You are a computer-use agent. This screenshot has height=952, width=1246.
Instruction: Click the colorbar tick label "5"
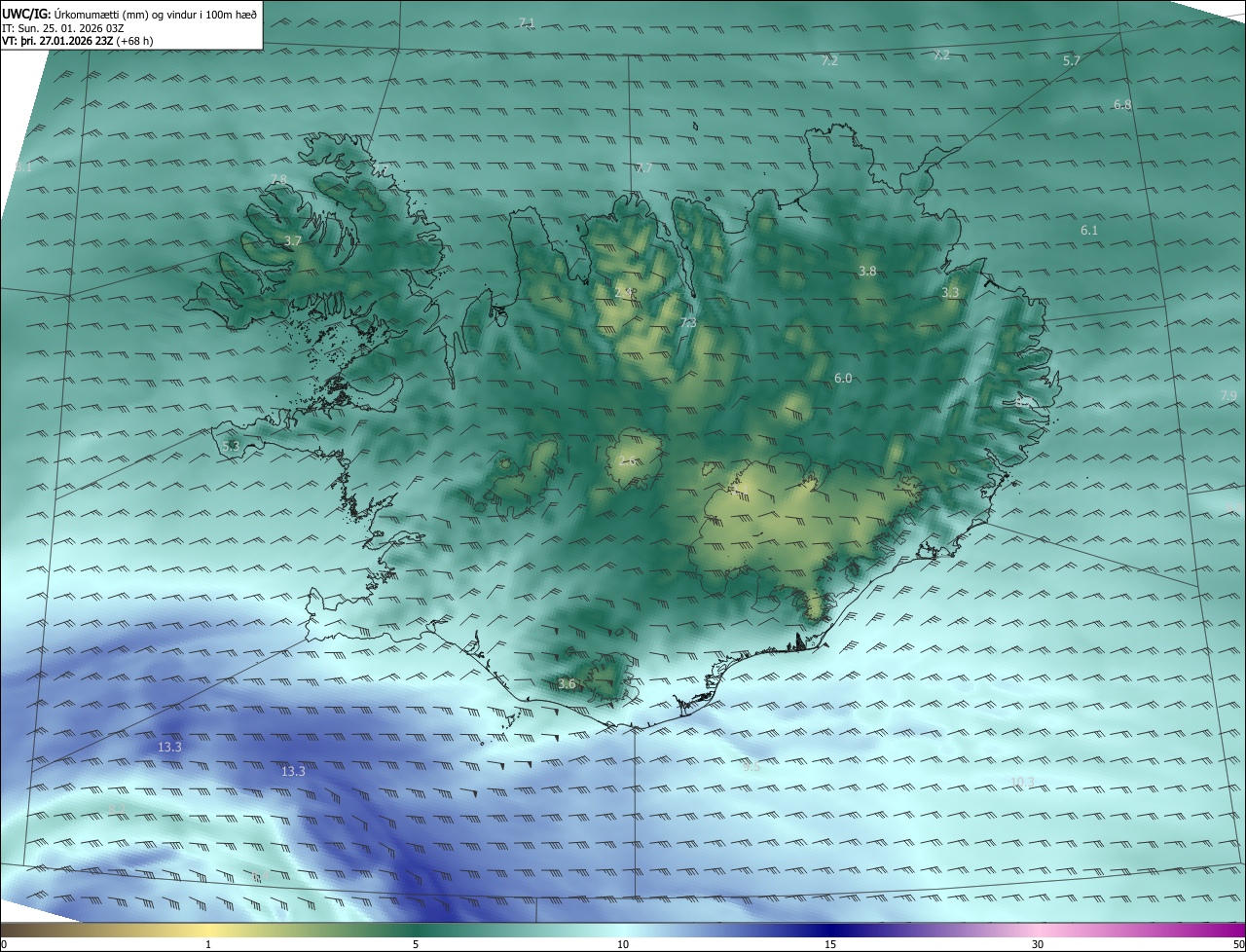point(416,944)
